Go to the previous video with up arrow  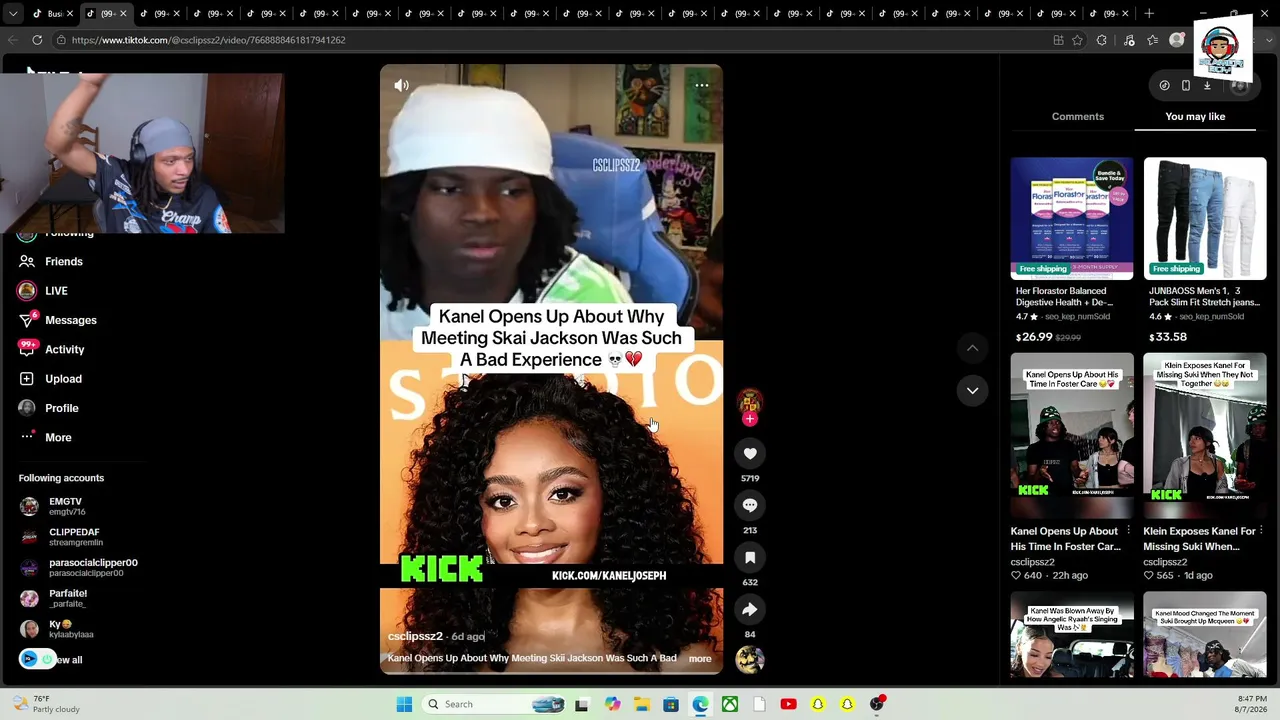point(972,348)
